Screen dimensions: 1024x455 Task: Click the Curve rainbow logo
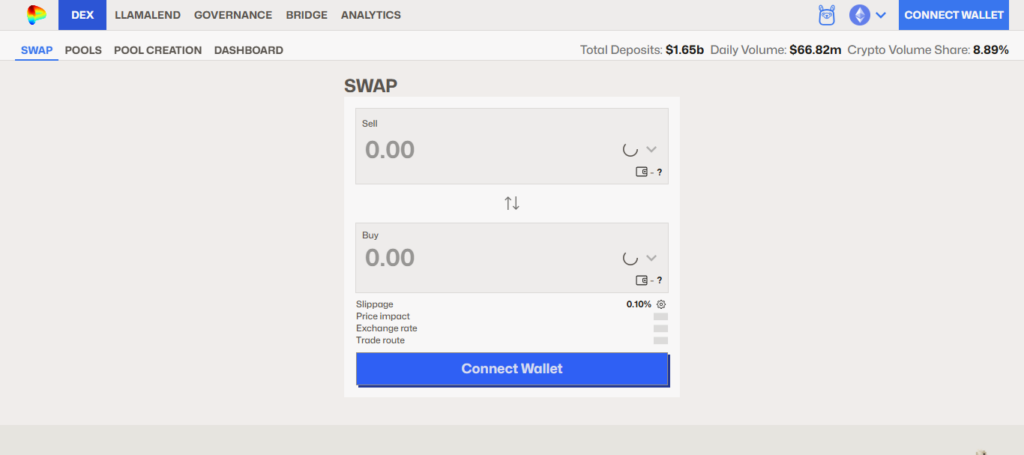pyautogui.click(x=37, y=15)
